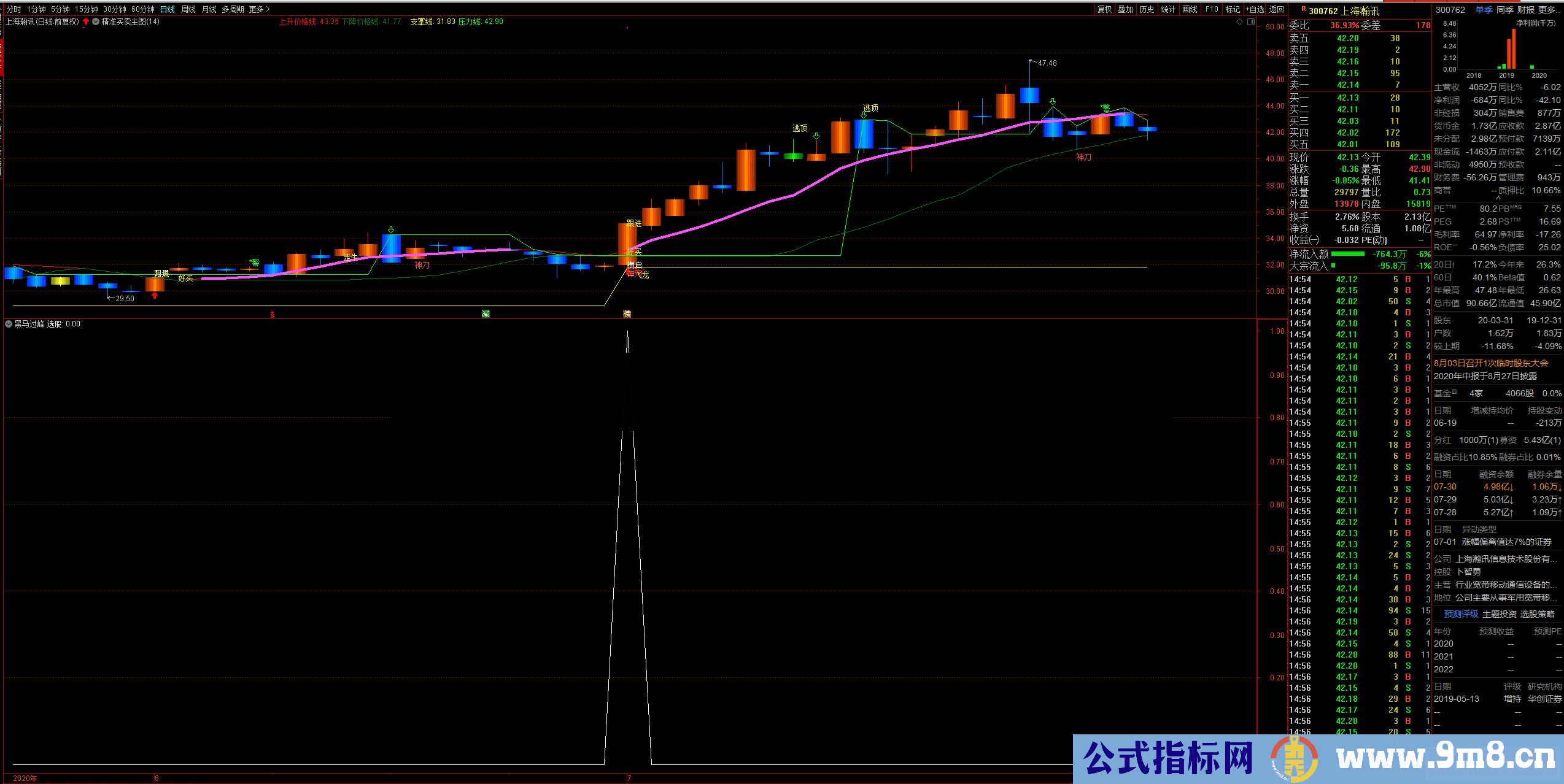This screenshot has height=784, width=1564.
Task: Click the 画线 drawing tool button
Action: tap(1190, 9)
